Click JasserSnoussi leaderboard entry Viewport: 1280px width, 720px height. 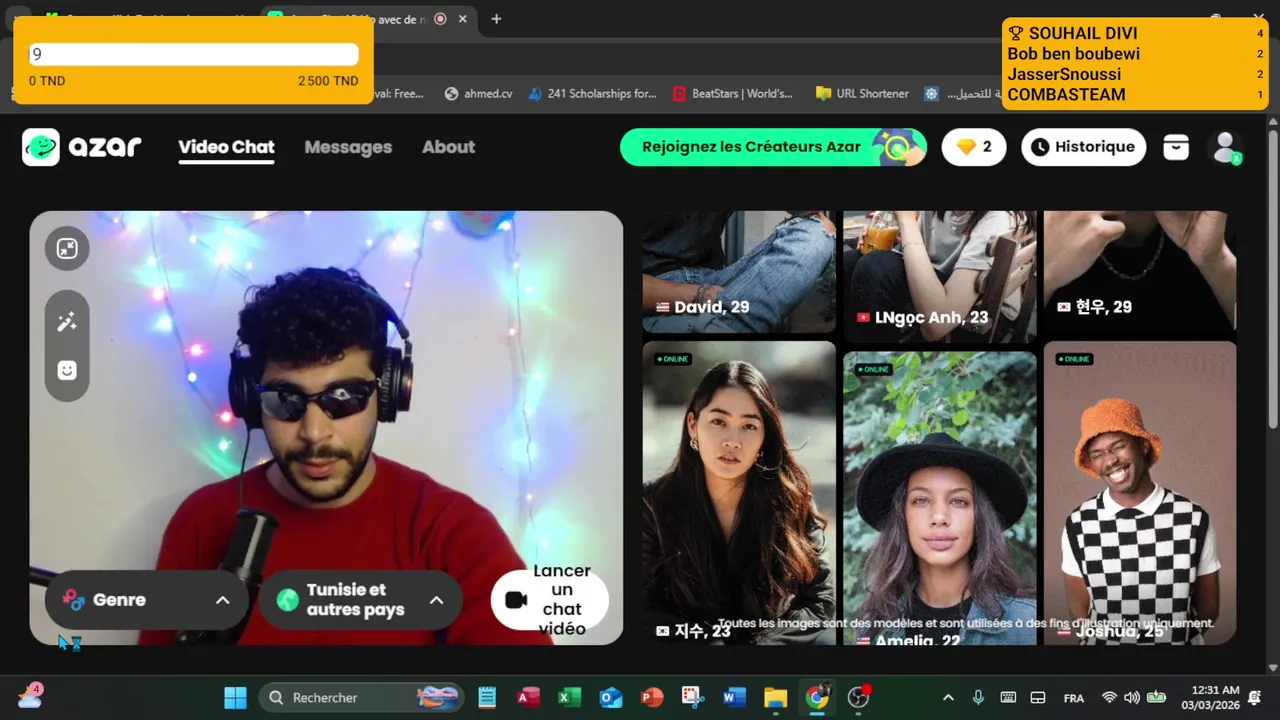point(1135,74)
